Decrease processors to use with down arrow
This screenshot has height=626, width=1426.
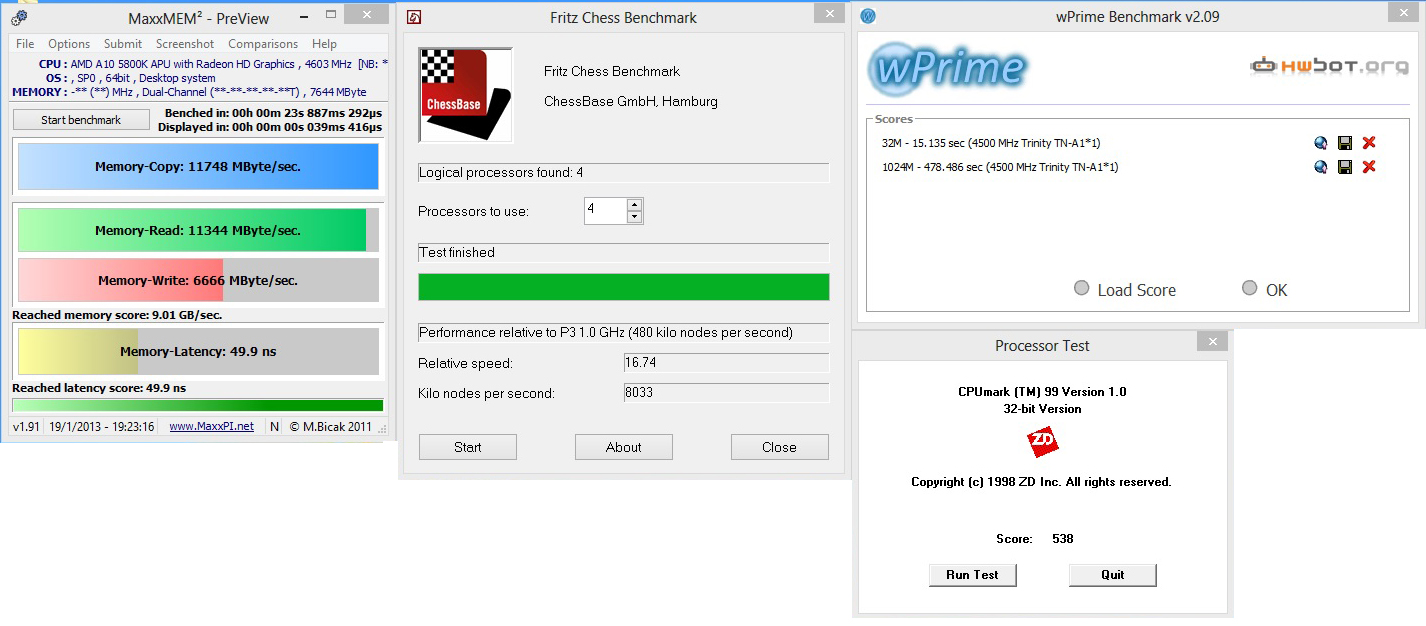point(634,217)
